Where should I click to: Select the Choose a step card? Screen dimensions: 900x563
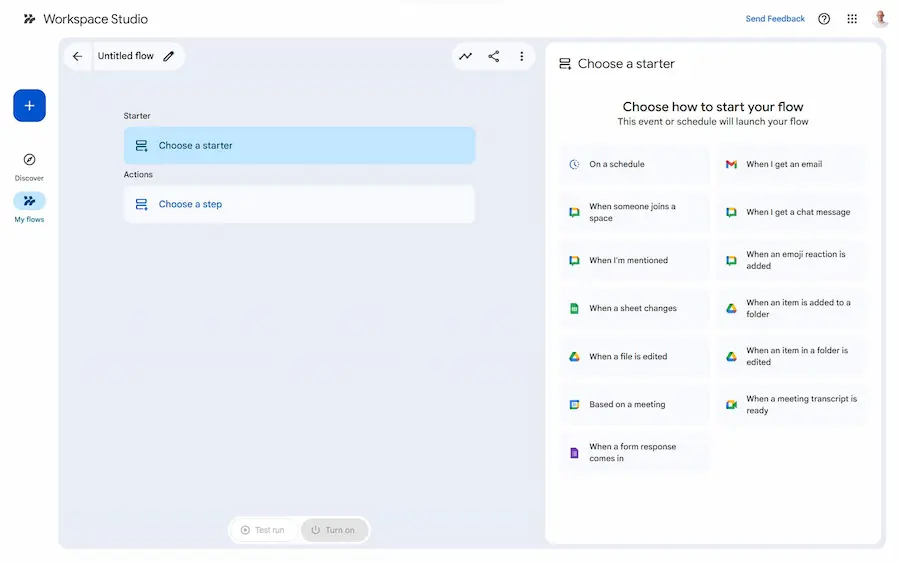[x=299, y=204]
